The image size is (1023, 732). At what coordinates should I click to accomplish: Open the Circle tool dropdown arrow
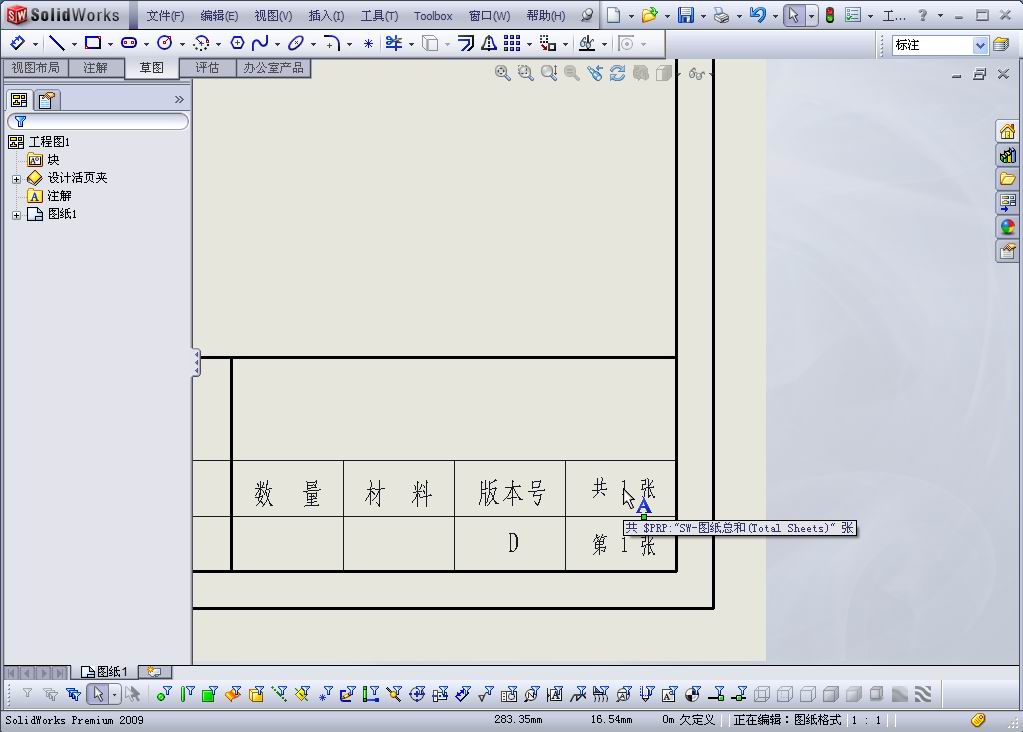coord(182,44)
